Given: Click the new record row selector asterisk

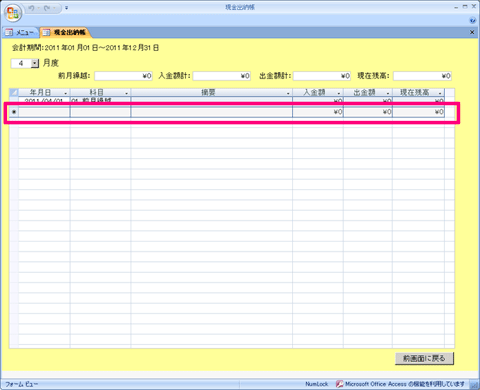Looking at the screenshot, I should click(x=14, y=112).
